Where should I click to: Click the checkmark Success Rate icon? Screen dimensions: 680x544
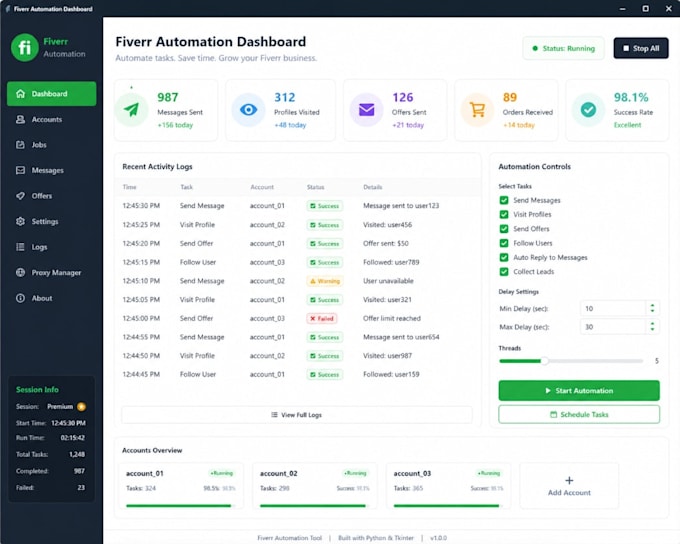588,110
